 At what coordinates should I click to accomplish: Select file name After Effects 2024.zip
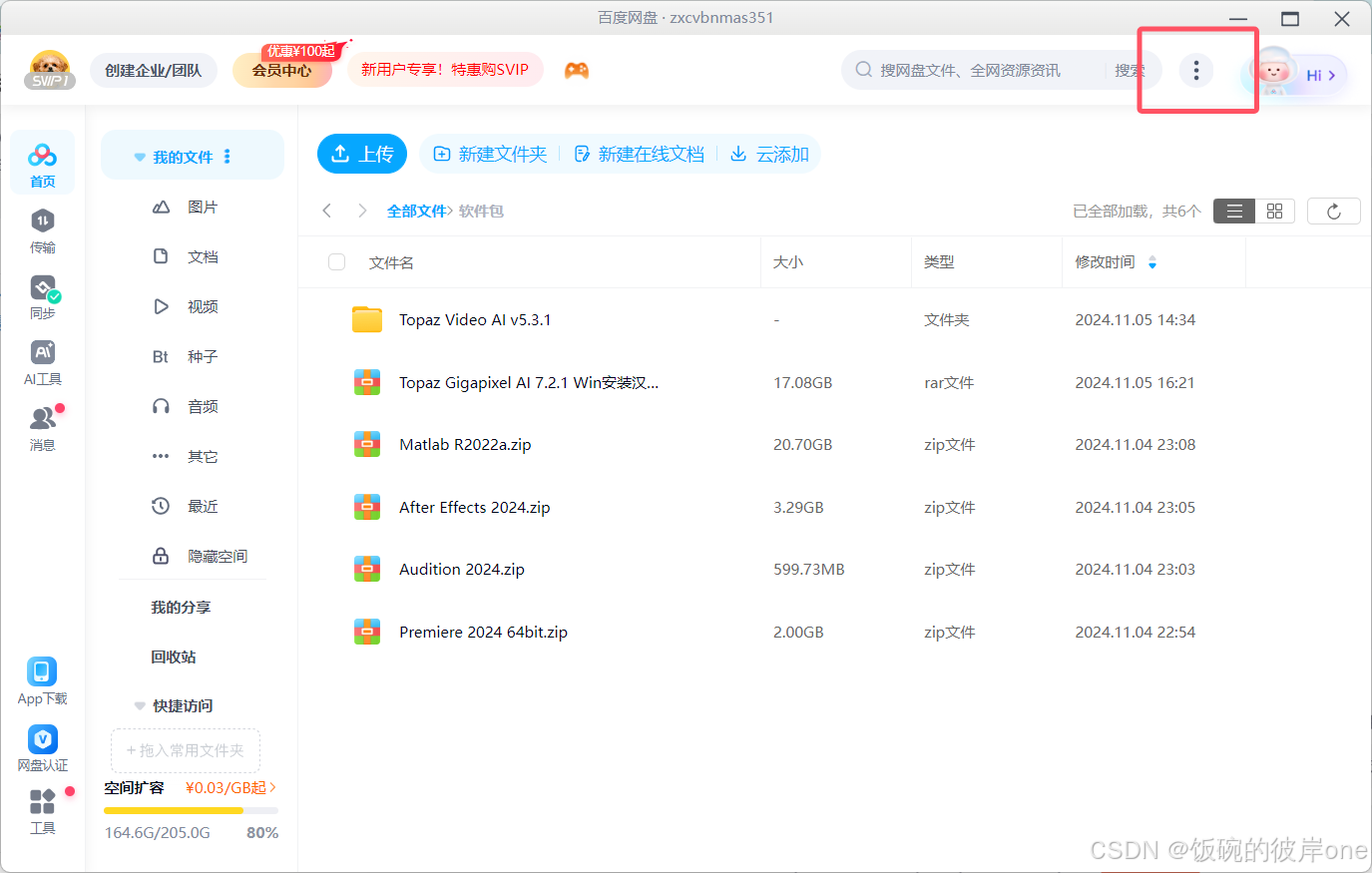[x=475, y=507]
